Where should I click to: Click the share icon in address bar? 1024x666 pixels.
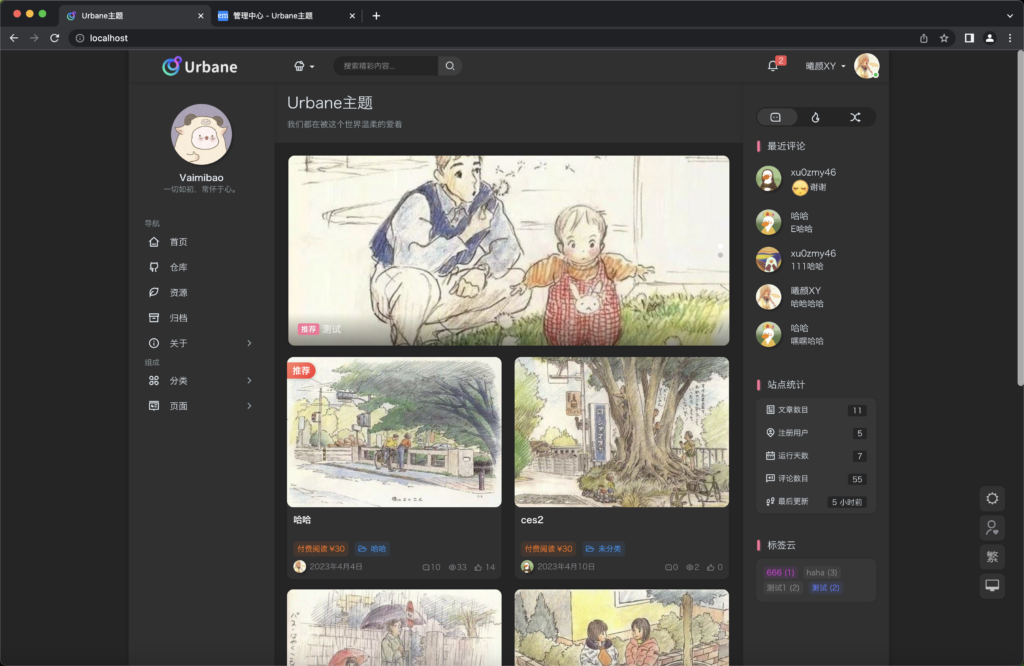pos(923,38)
